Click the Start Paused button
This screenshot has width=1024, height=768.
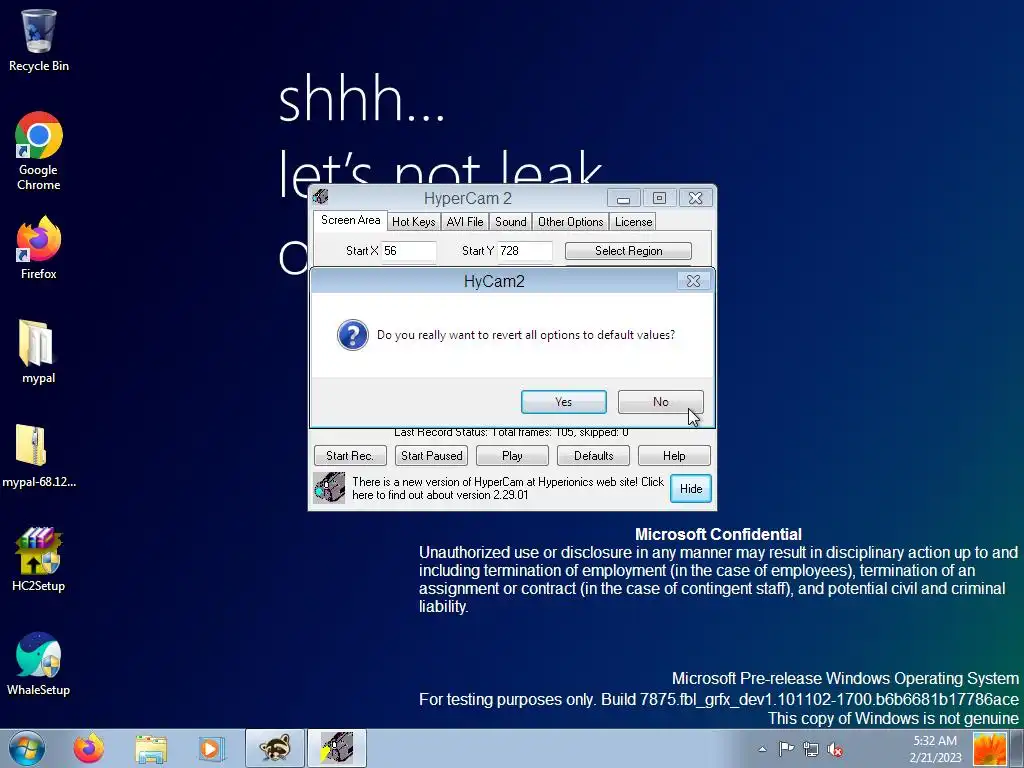coord(431,456)
